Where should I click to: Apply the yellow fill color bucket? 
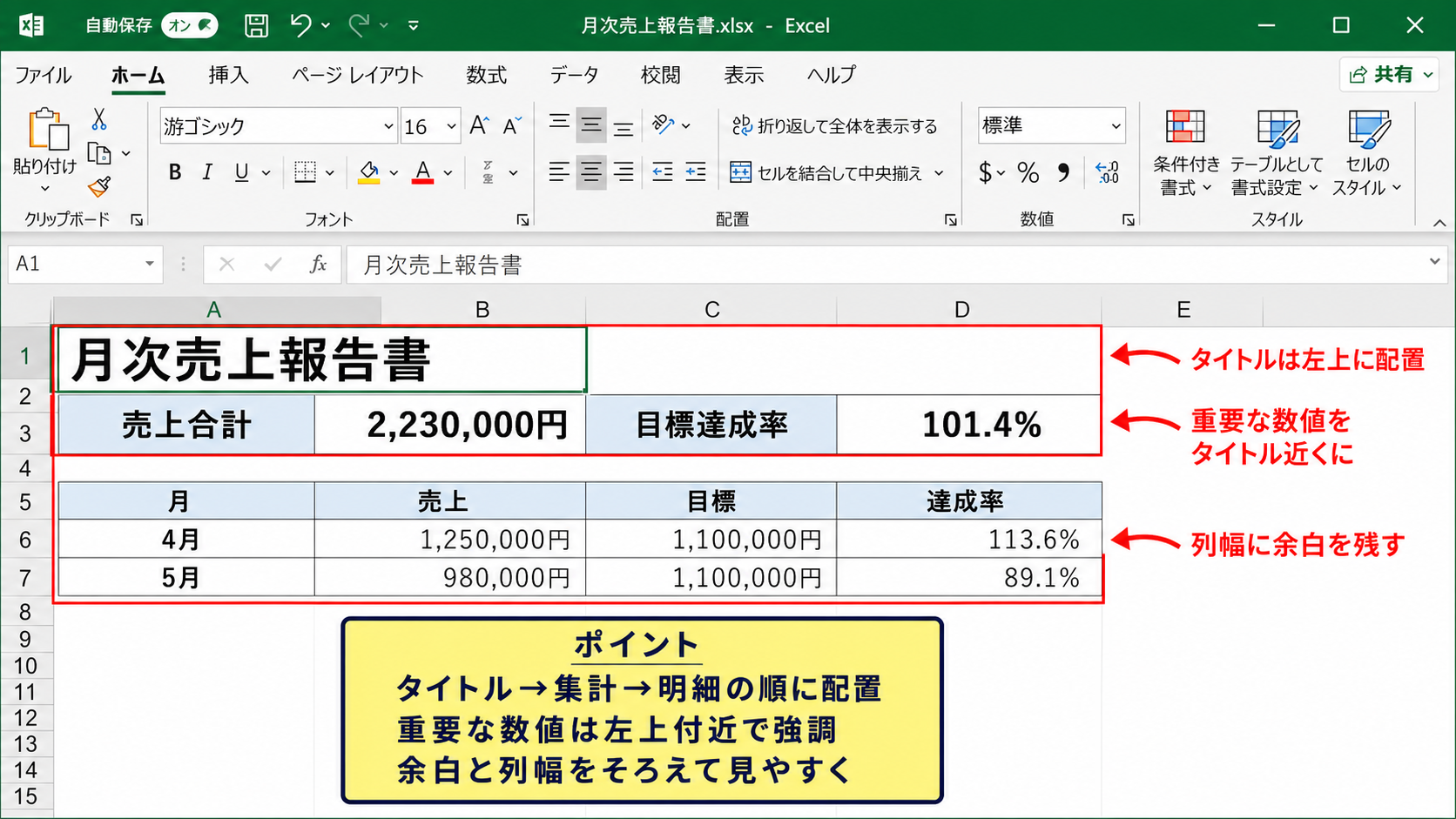click(369, 172)
